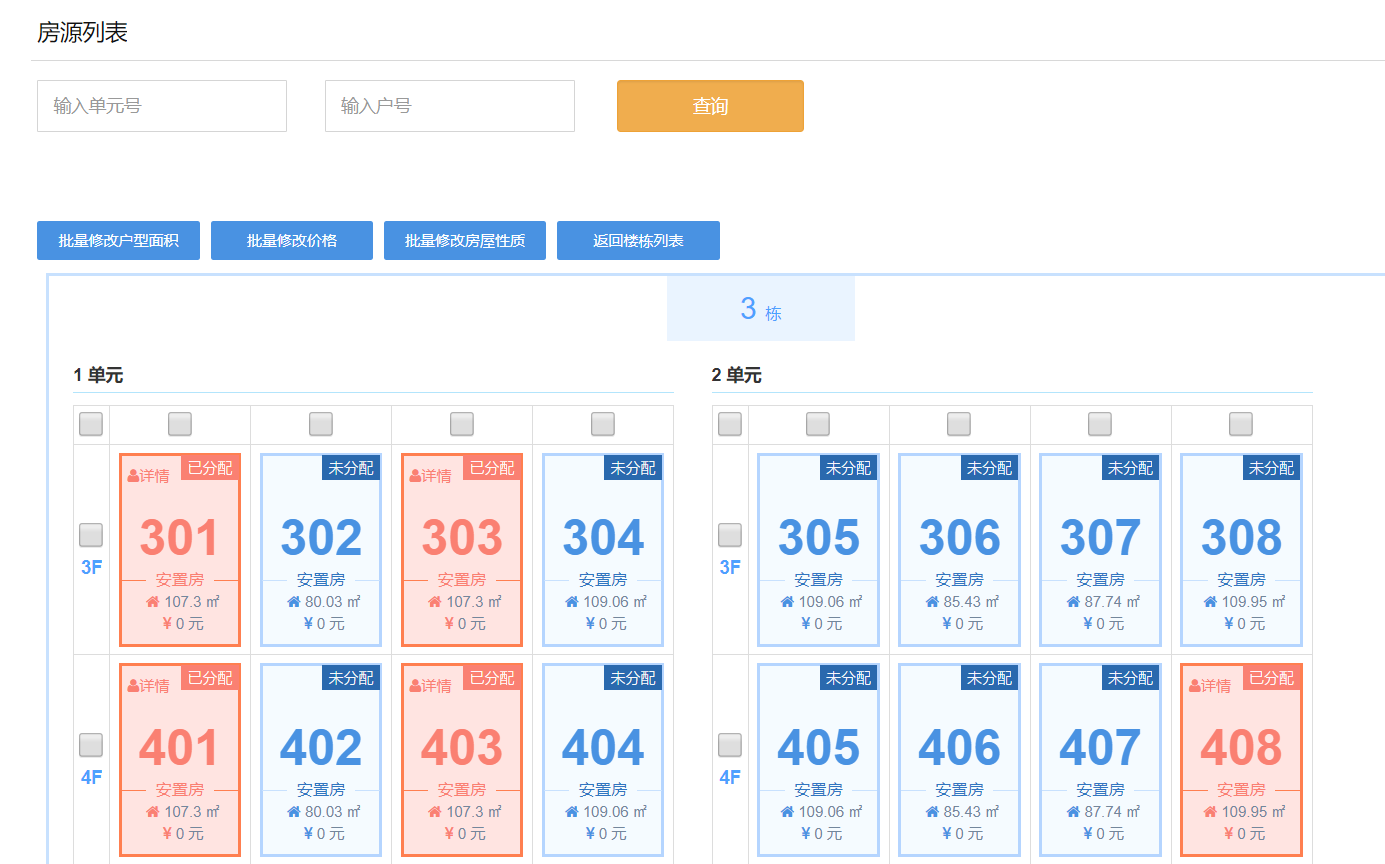Click 批量修改房屋性质 button
This screenshot has width=1385, height=864.
click(465, 241)
